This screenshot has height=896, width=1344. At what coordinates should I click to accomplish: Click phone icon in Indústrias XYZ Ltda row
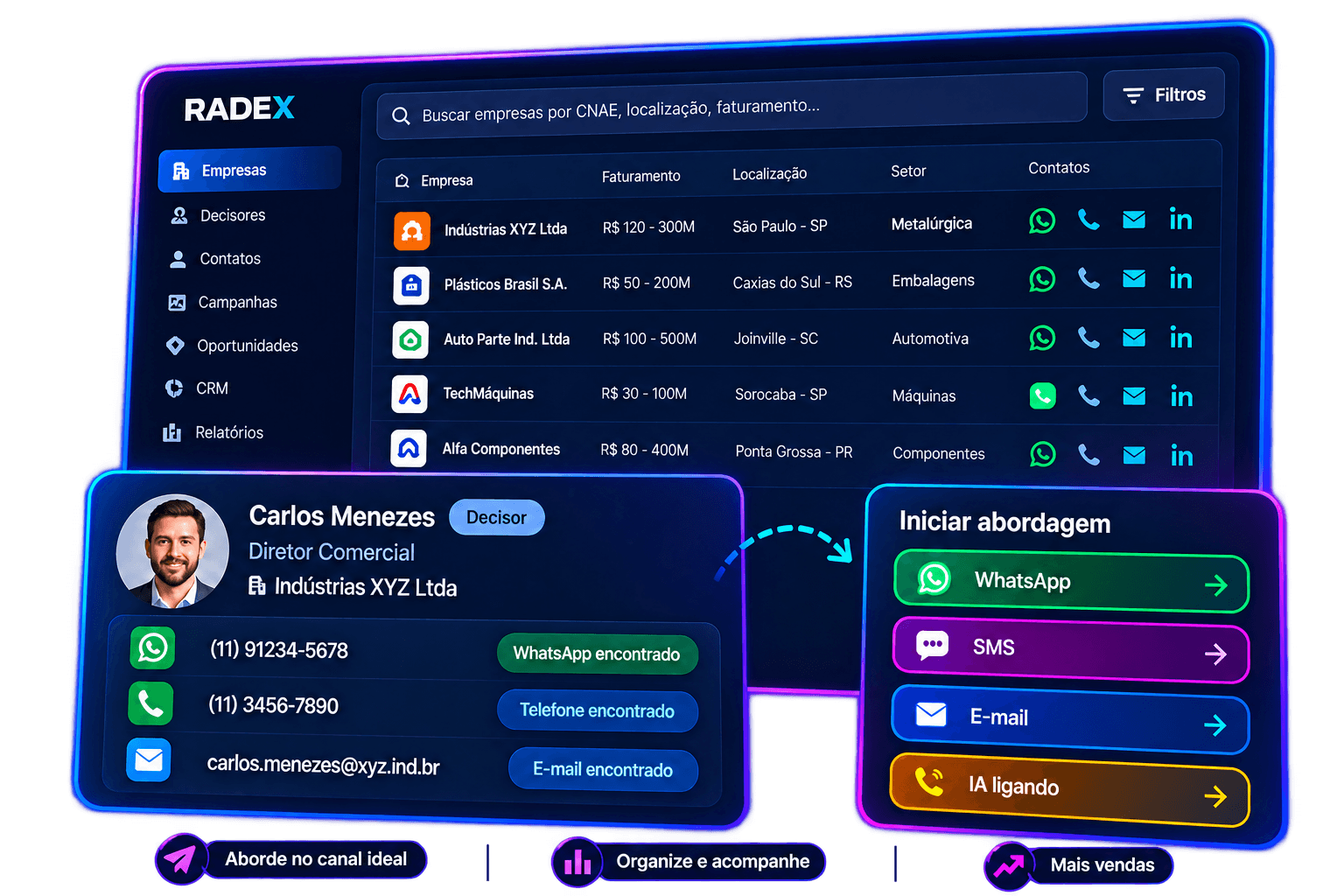(x=1088, y=220)
